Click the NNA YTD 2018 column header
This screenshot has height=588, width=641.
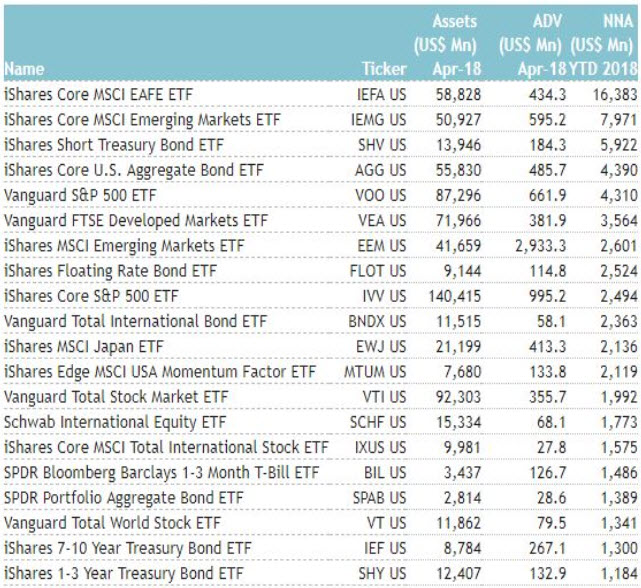(604, 45)
